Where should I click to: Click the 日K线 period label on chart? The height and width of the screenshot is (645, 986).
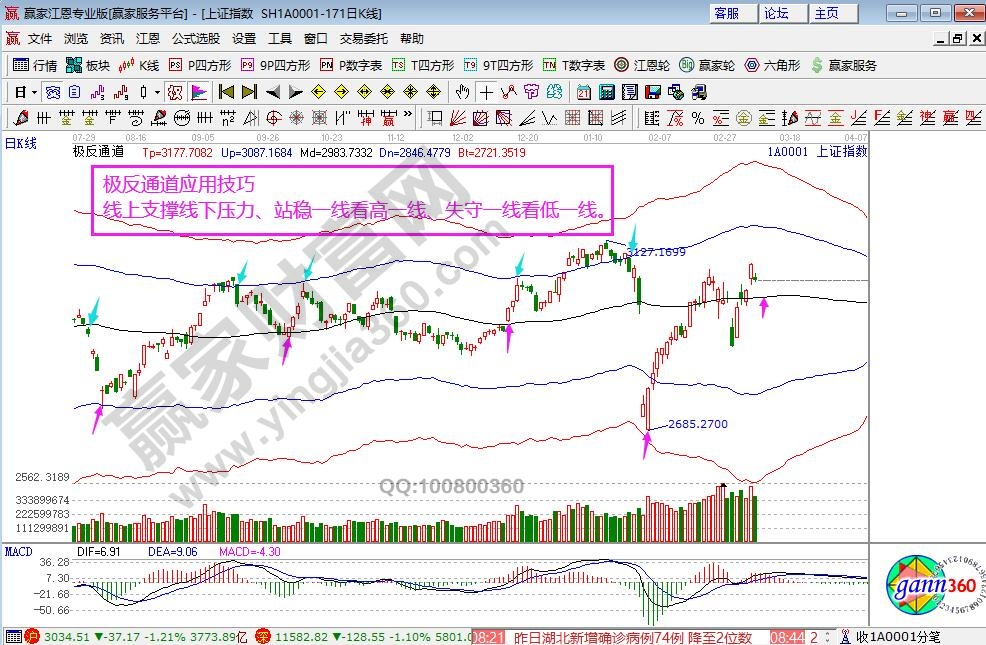pyautogui.click(x=21, y=143)
